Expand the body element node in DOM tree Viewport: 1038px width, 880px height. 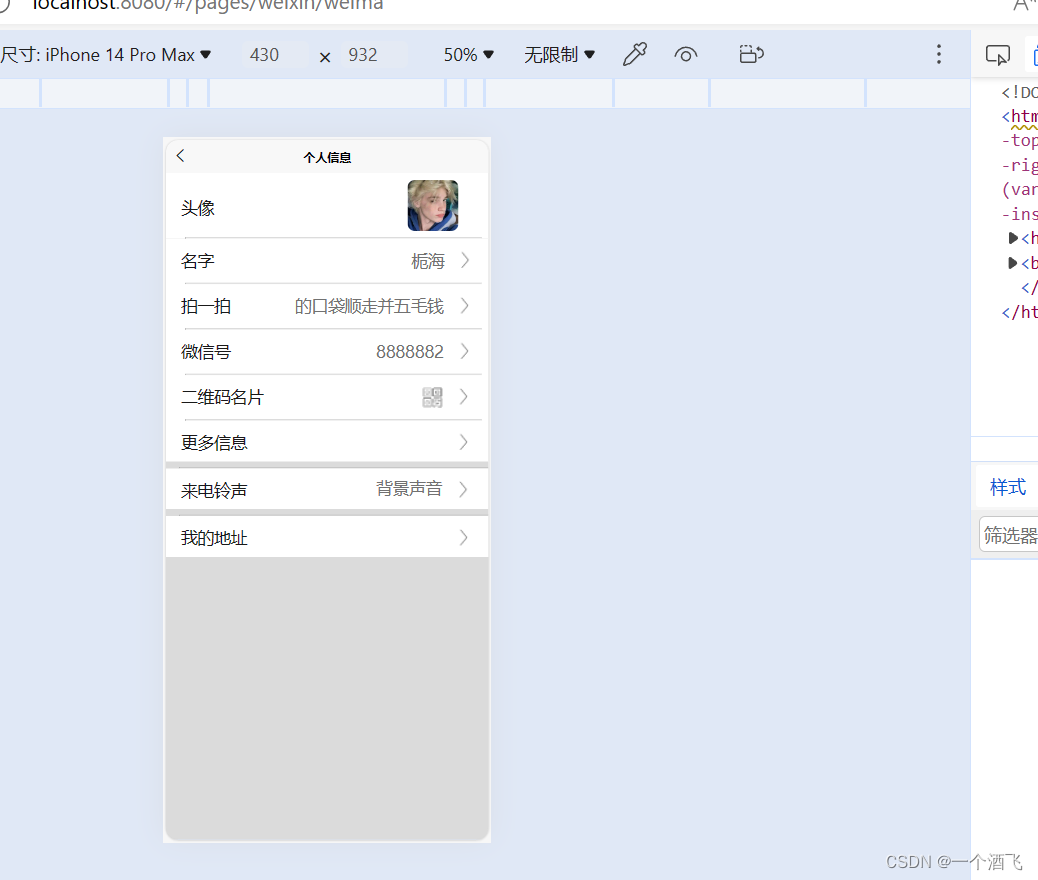[1013, 263]
